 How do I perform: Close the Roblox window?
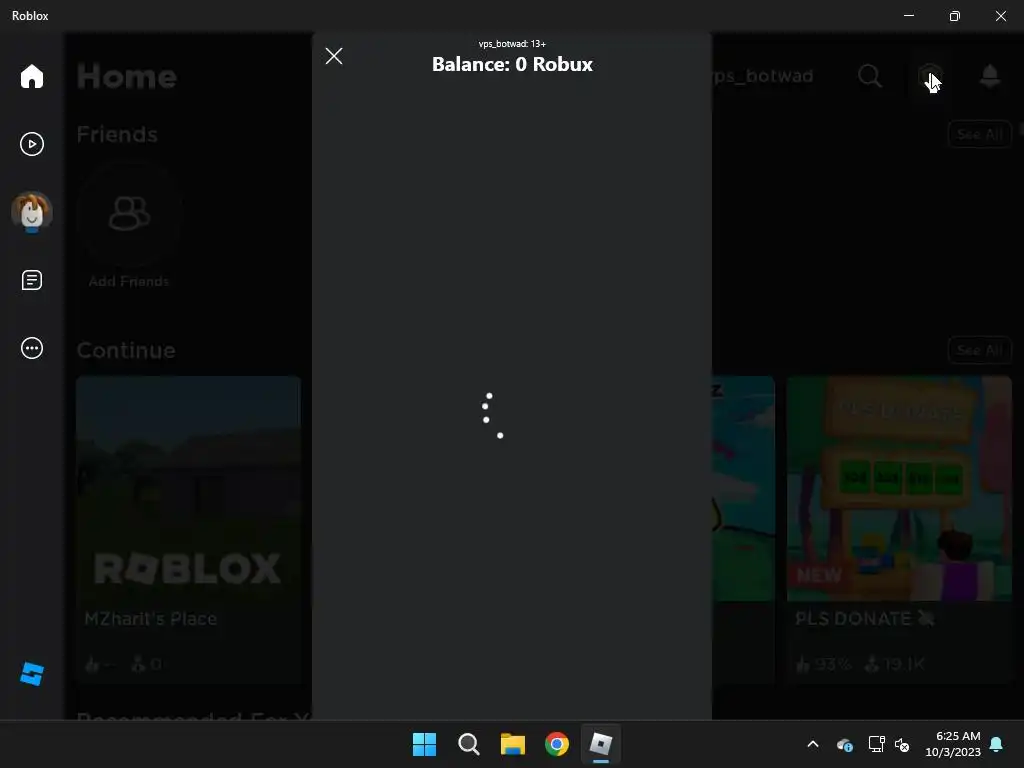click(1000, 16)
